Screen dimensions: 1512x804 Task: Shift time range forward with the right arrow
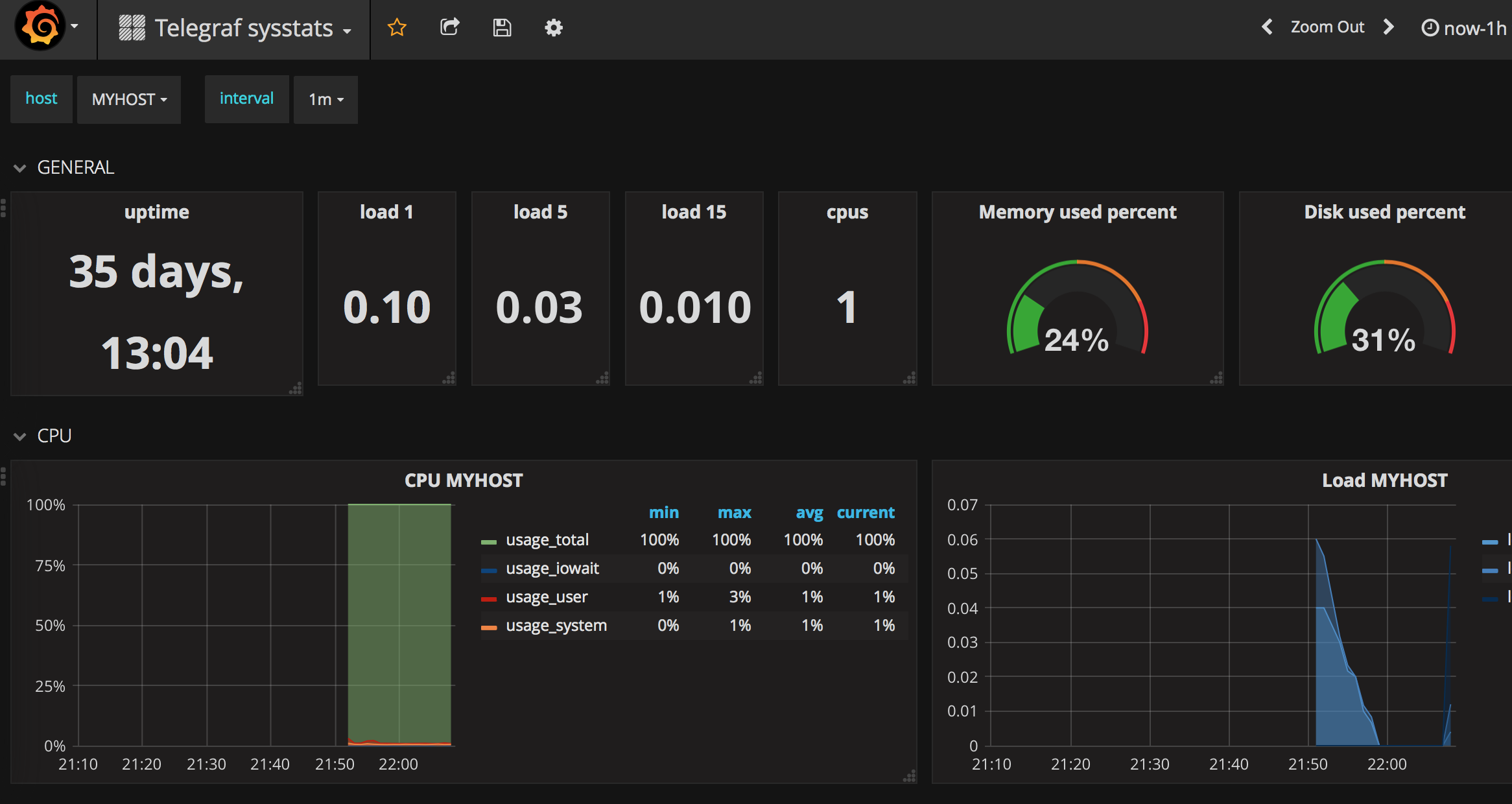click(x=1388, y=27)
